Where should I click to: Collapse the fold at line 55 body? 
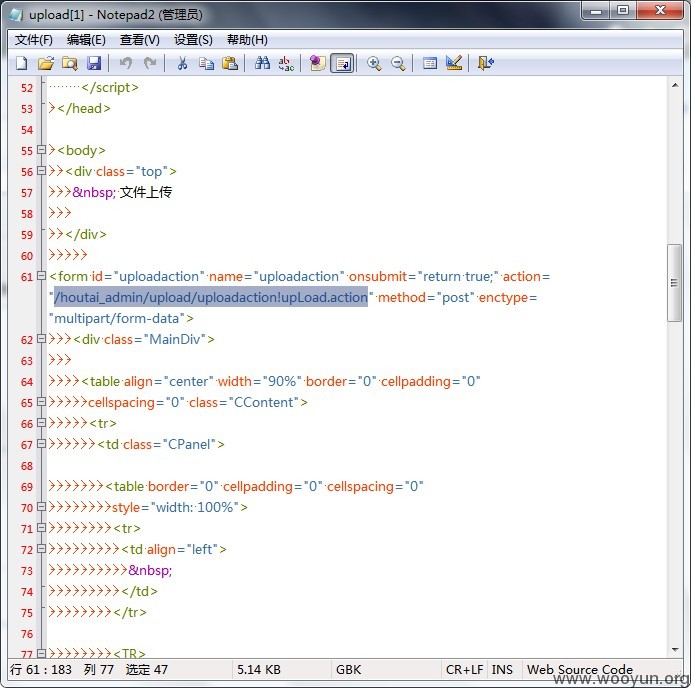coord(41,150)
